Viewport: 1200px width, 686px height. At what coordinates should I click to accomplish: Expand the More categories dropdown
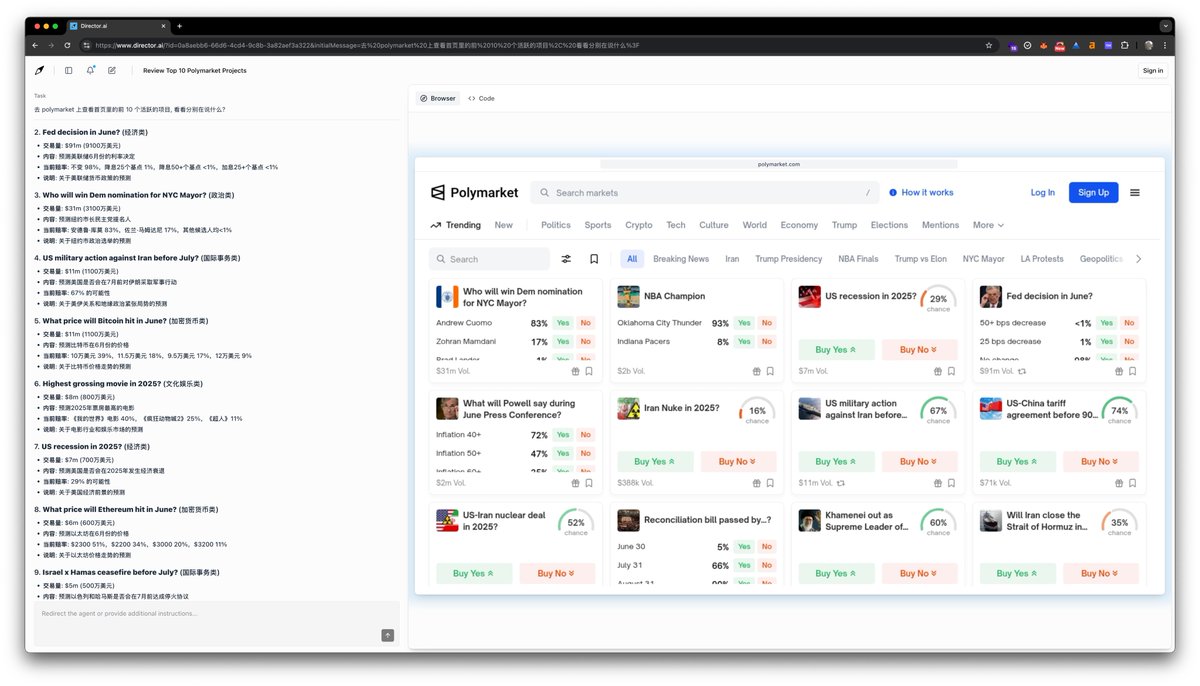(988, 225)
